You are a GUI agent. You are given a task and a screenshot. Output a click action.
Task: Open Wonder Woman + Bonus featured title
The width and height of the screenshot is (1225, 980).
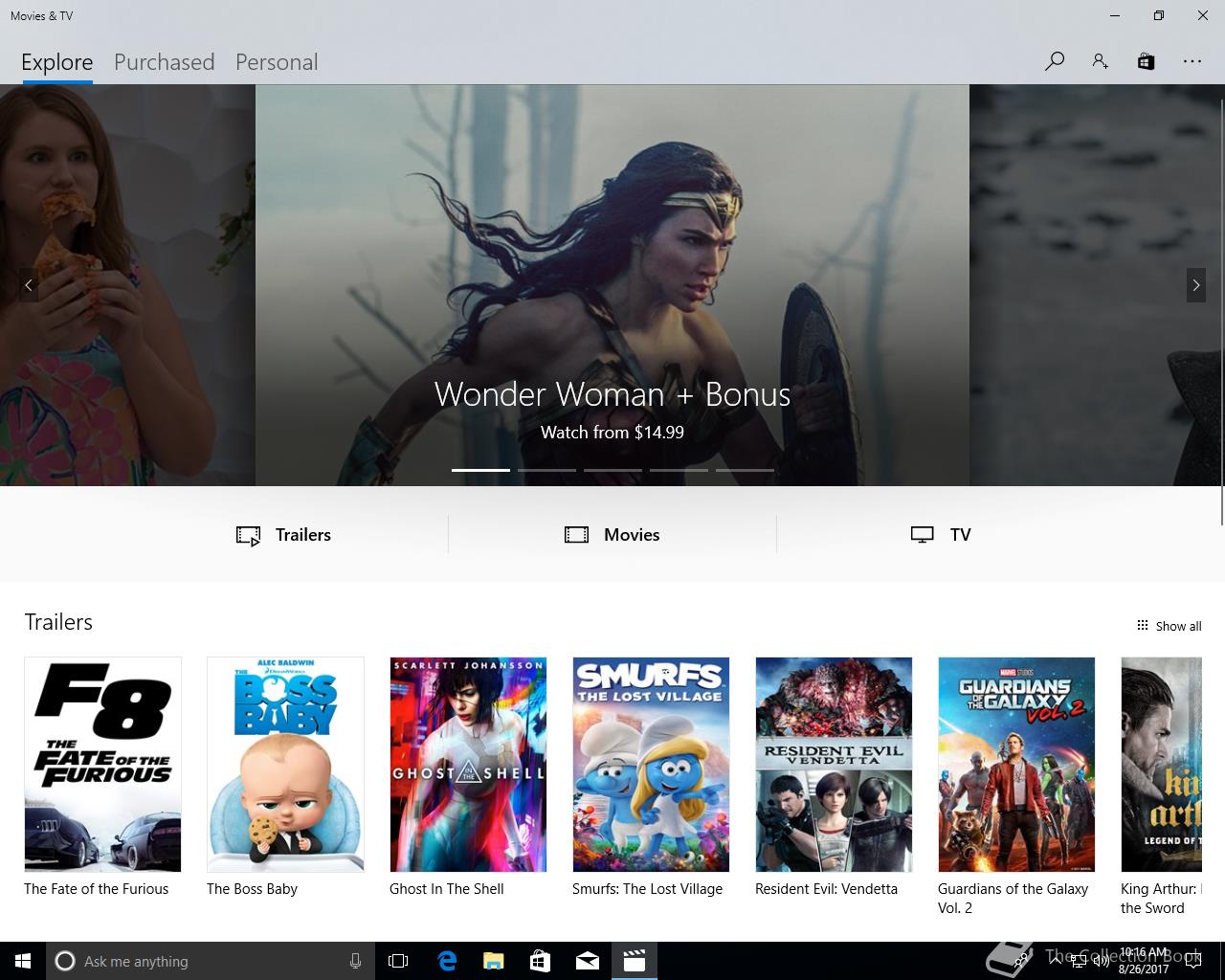point(612,394)
